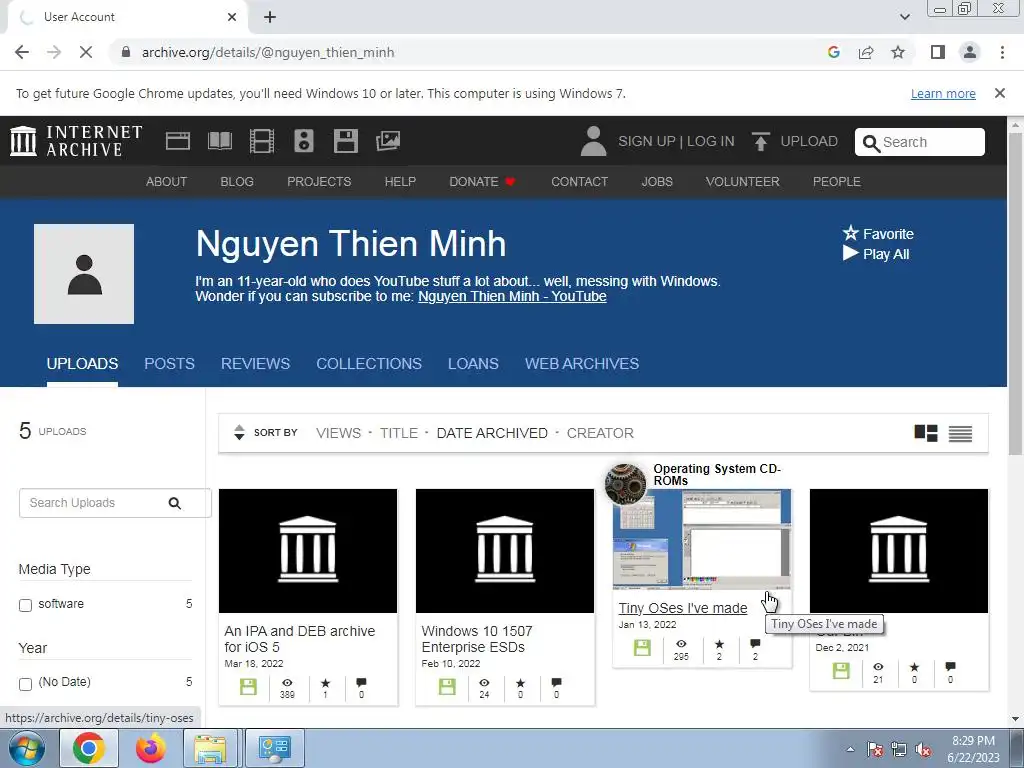Viewport: 1024px width, 768px height.
Task: Switch to list view icon
Action: point(960,434)
